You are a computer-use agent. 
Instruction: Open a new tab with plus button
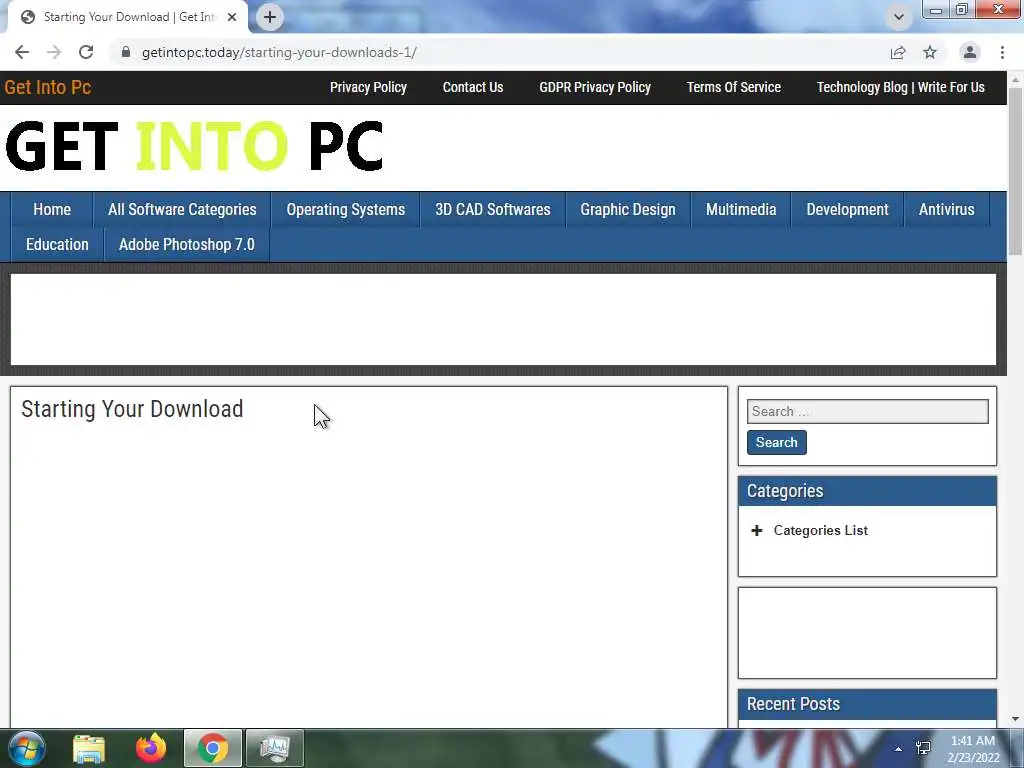(270, 17)
